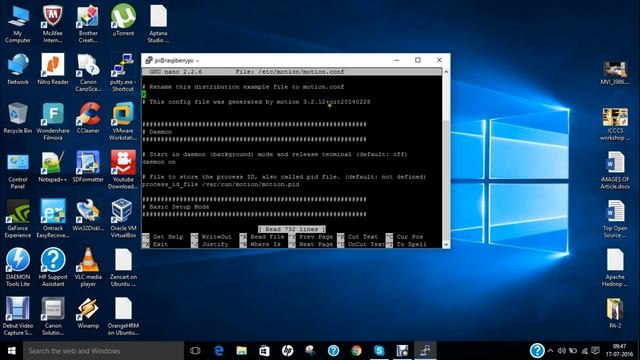Open DAEMON Tools Lite shortcut

click(x=18, y=268)
